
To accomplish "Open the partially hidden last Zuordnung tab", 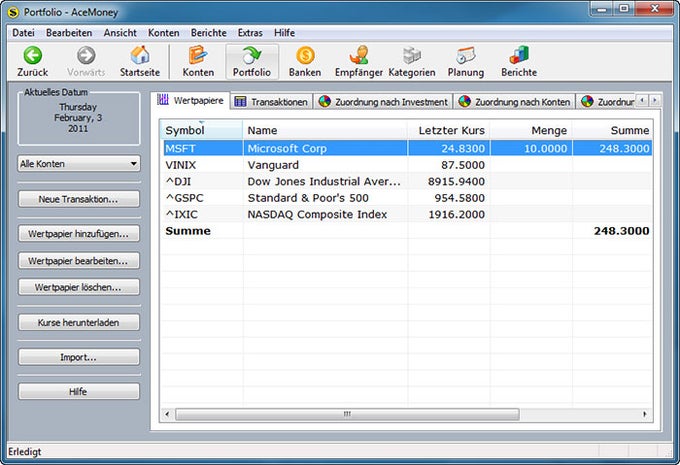I will click(606, 102).
